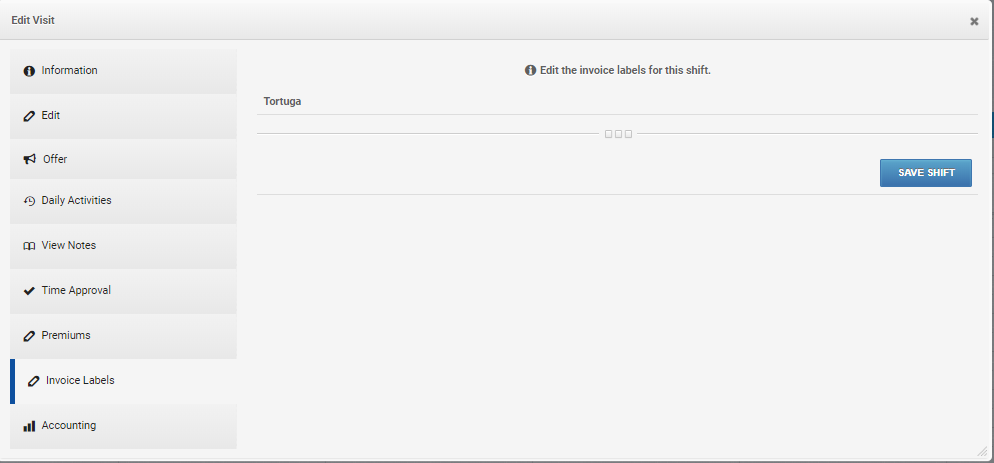Click the resize grip in the dialog corner
Viewport: 994px width, 463px height.
tap(981, 450)
